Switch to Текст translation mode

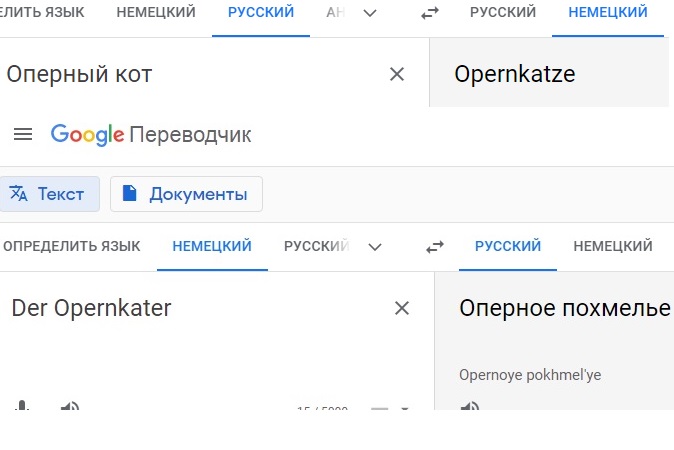point(49,194)
